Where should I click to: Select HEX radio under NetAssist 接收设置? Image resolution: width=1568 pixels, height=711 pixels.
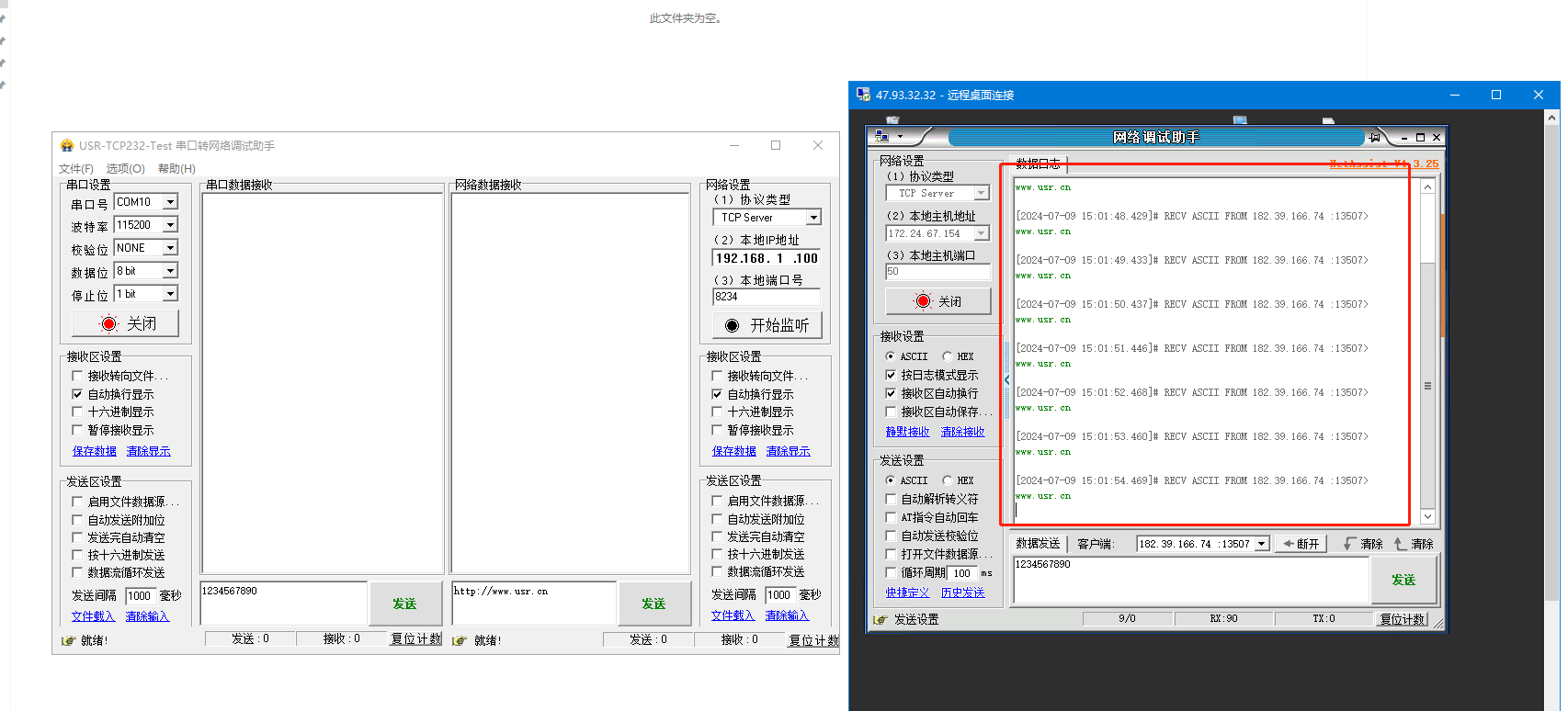point(947,356)
